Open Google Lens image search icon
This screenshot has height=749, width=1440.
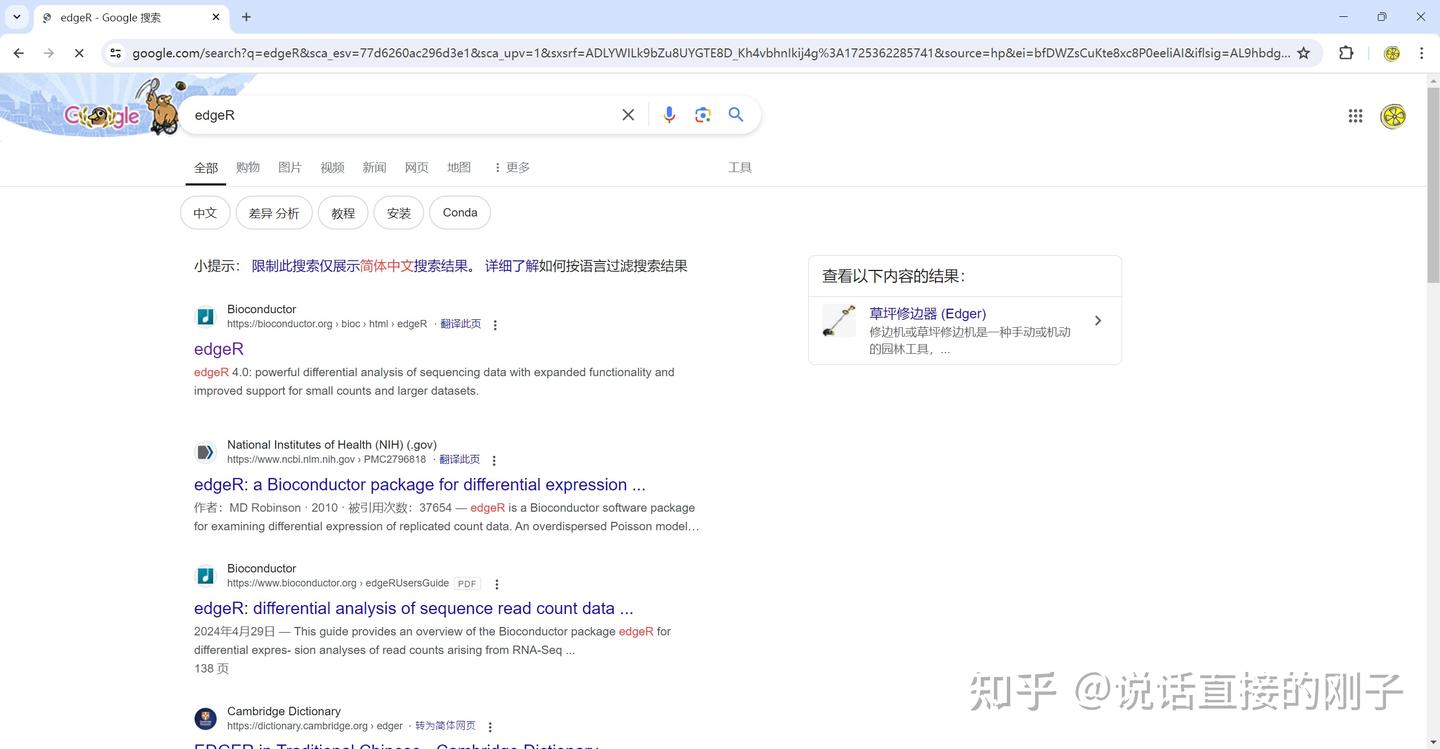pyautogui.click(x=703, y=115)
